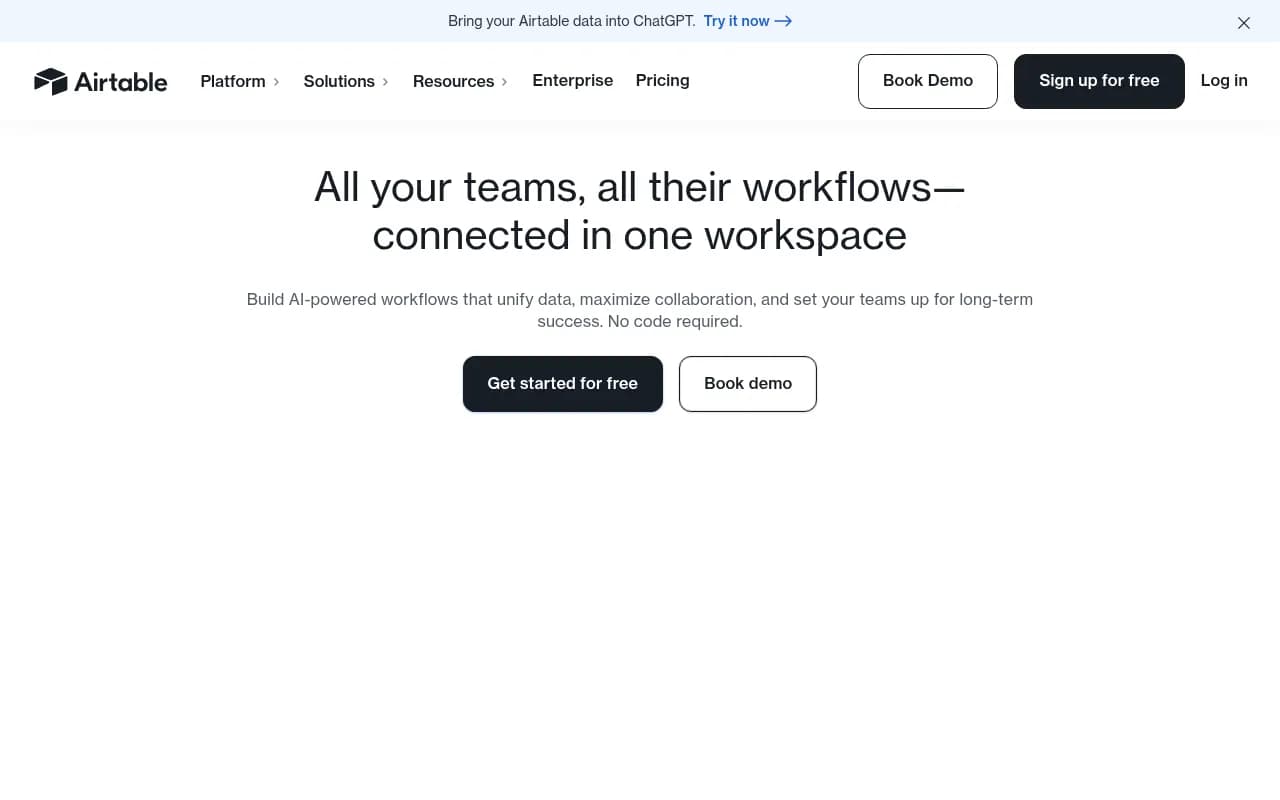This screenshot has height=800, width=1280.
Task: Follow the Try it now link
Action: point(736,21)
